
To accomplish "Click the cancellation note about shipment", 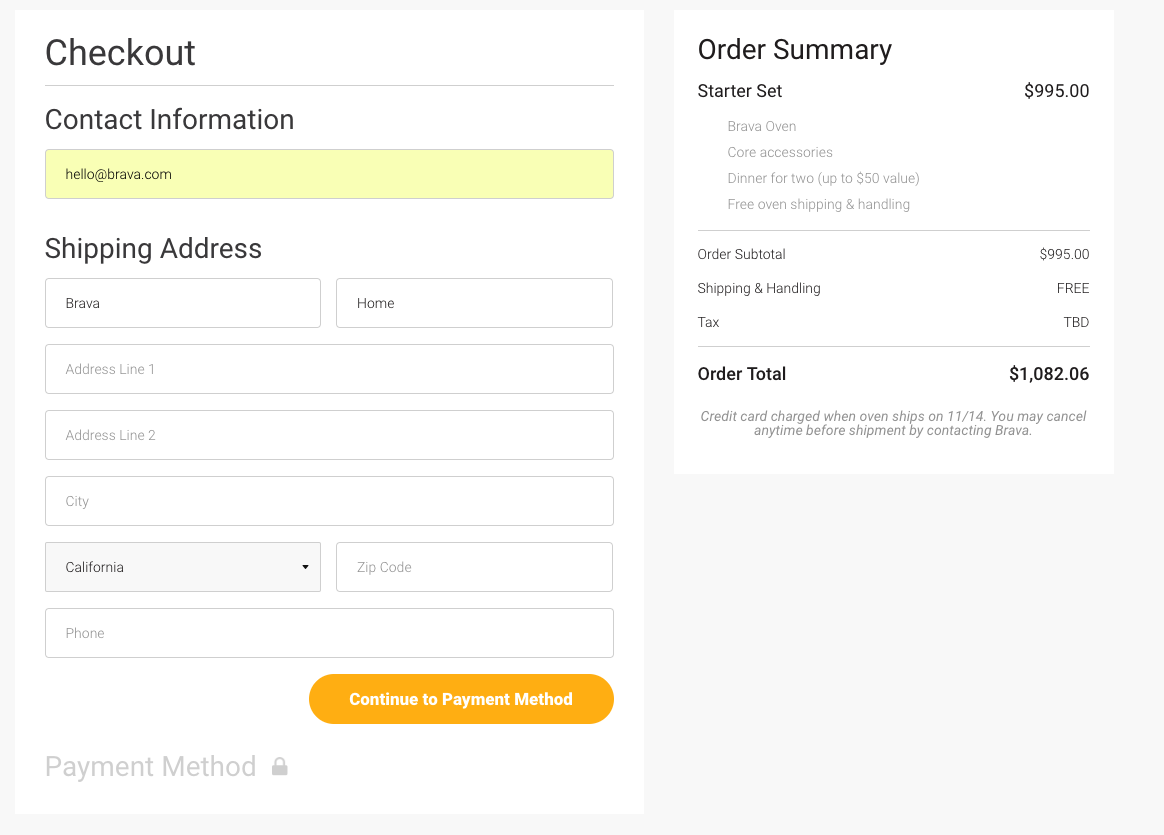I will pos(893,423).
